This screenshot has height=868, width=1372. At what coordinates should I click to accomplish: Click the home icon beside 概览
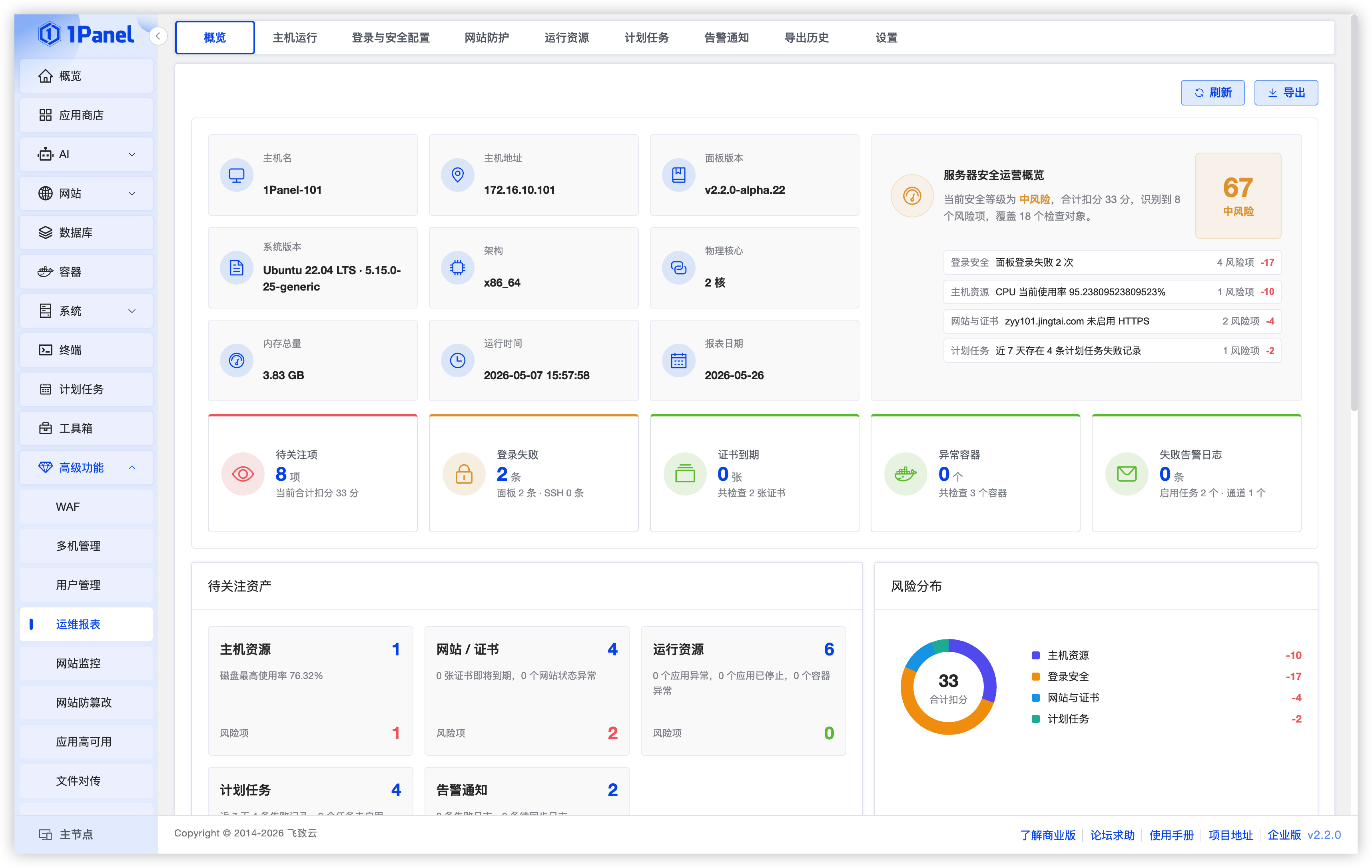coord(46,76)
